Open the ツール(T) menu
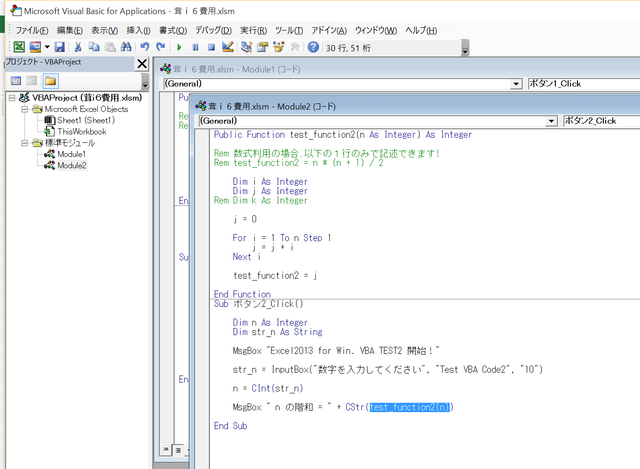 coord(289,30)
